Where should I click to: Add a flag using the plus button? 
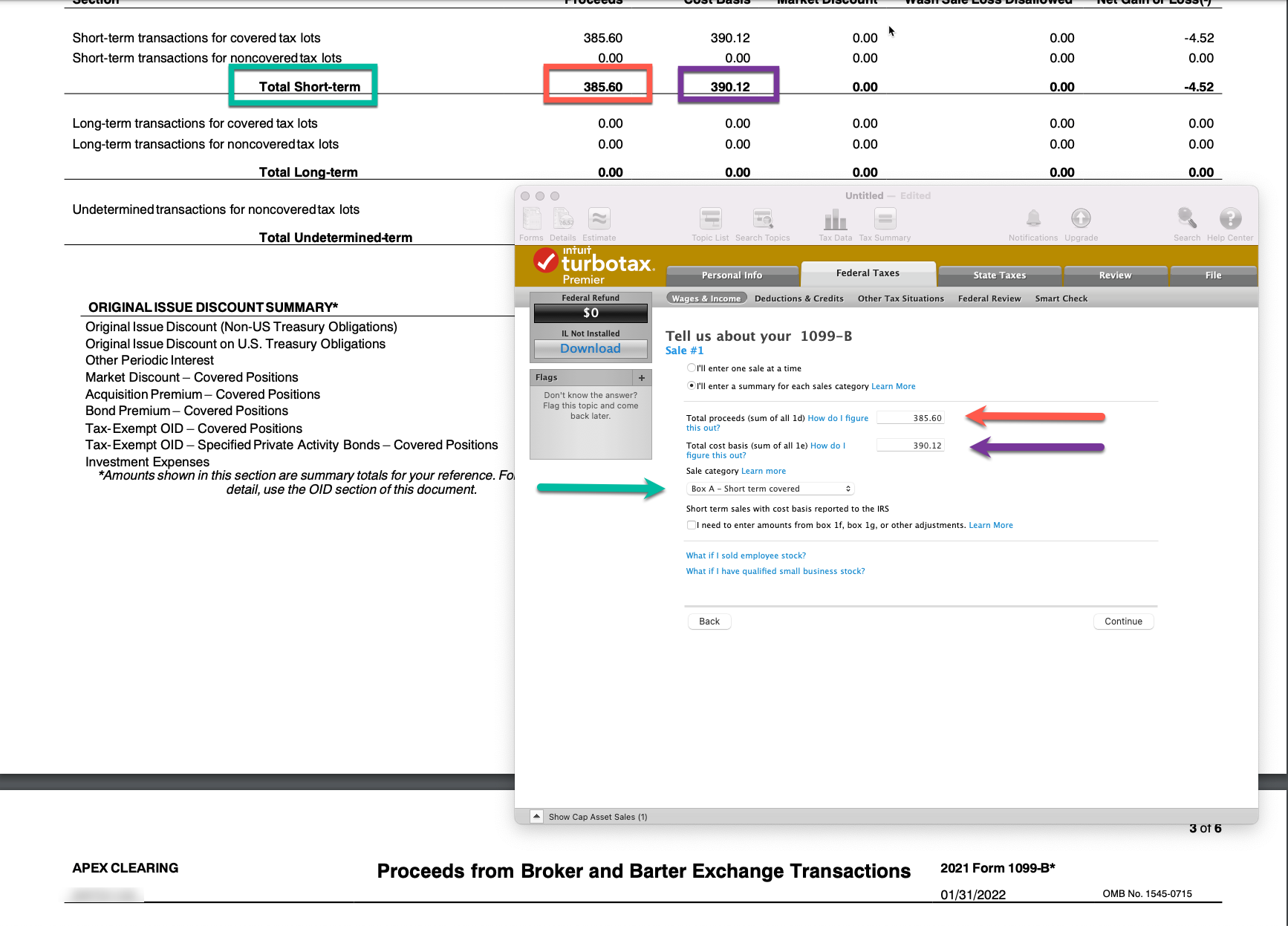tap(641, 377)
